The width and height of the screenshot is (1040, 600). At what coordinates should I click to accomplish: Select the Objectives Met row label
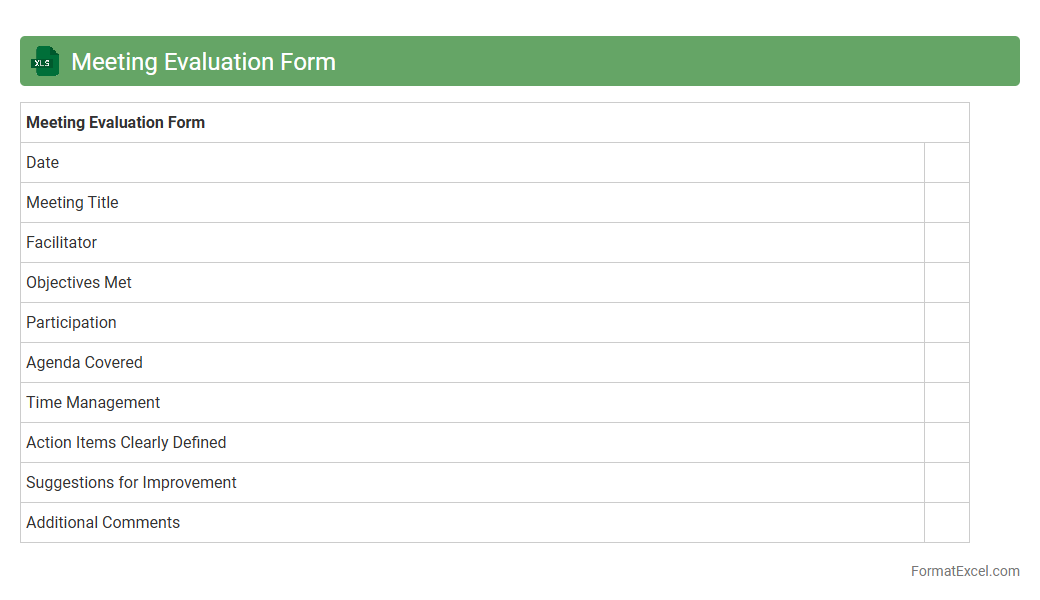(x=79, y=283)
